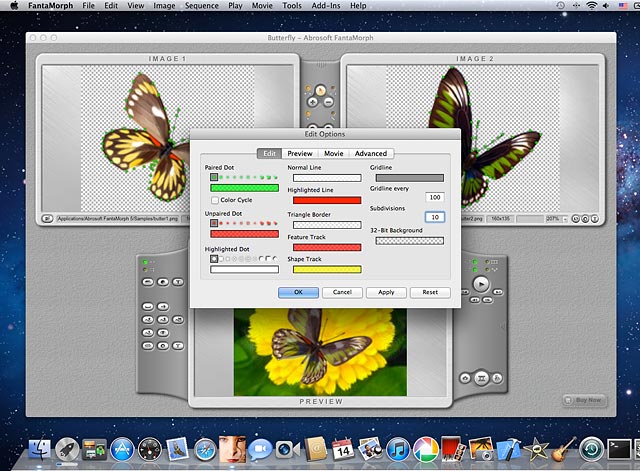Switch to the Advanced tab in Edit Options
The image size is (640, 471).
[371, 153]
